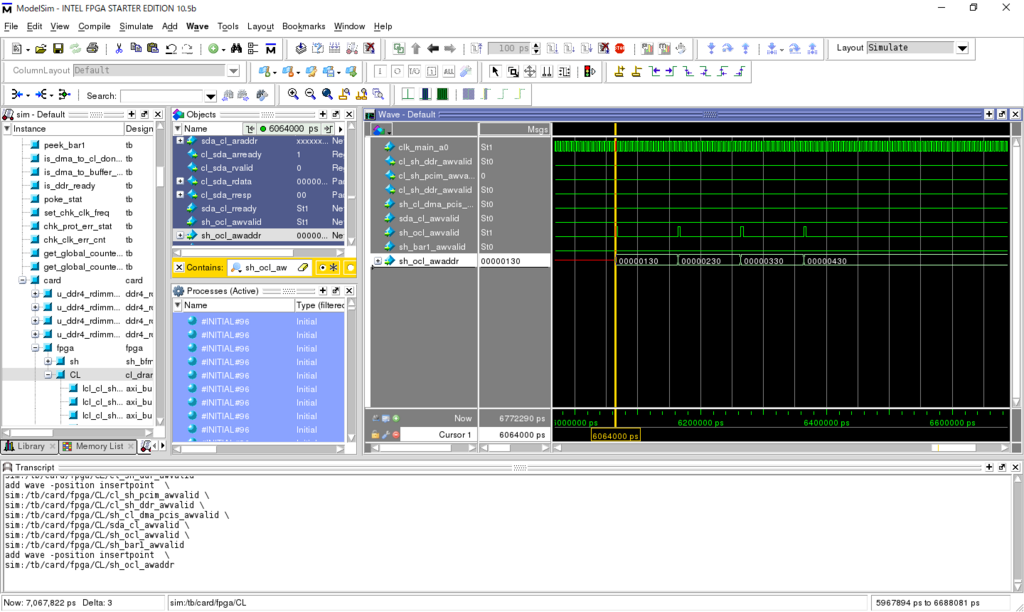Toggle the 'O' output filter button
This screenshot has height=612, width=1024.
(397, 71)
